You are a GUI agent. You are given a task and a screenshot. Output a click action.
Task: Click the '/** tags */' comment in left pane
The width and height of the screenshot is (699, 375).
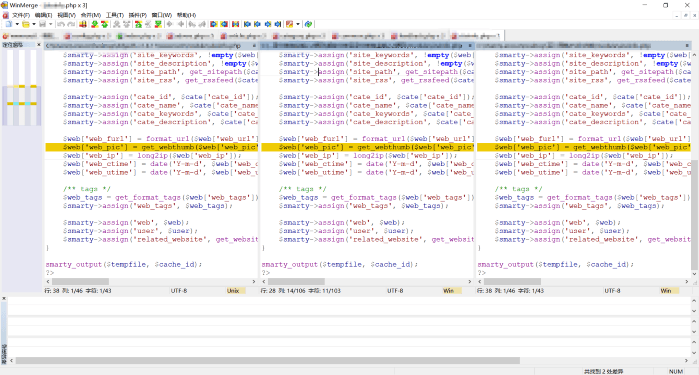click(x=86, y=189)
